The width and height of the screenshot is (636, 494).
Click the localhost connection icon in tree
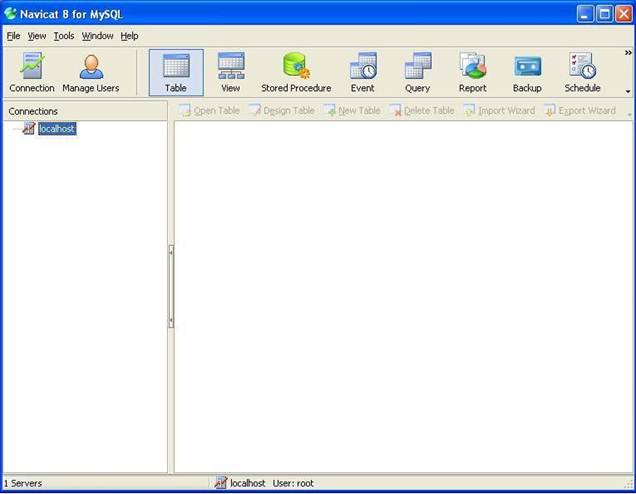pos(29,129)
